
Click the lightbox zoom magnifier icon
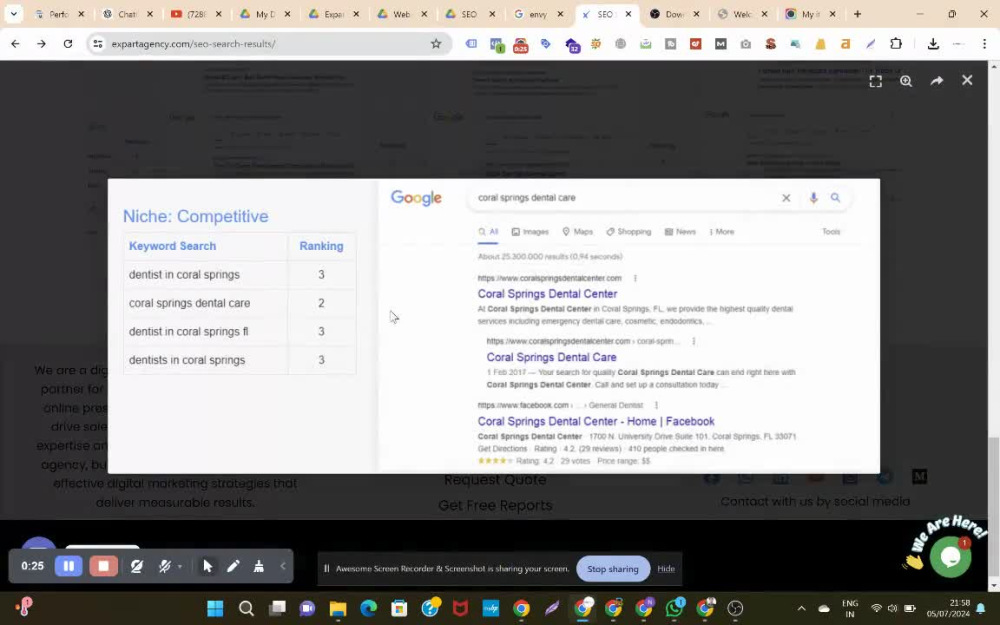(906, 81)
